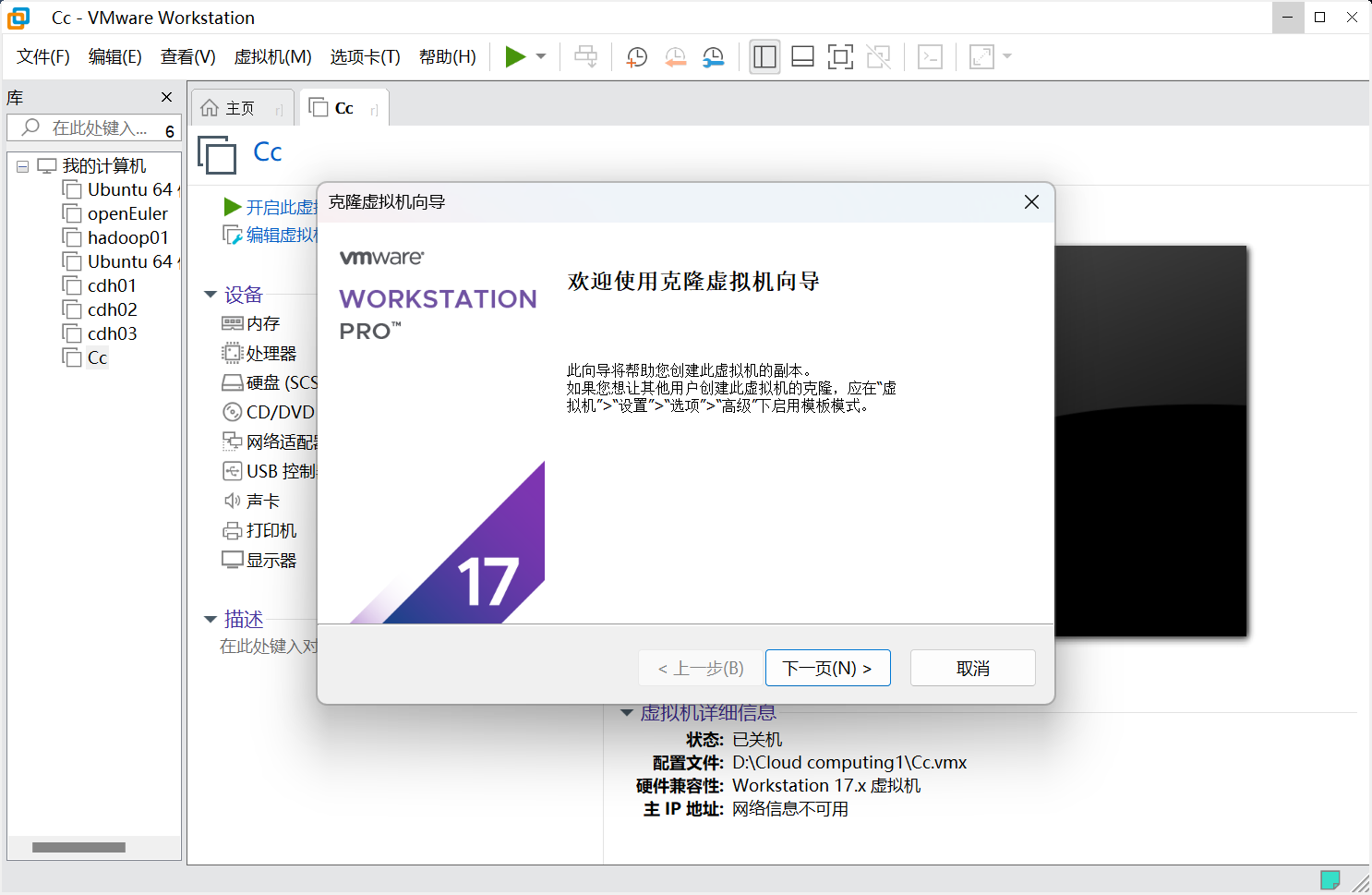Click the stretch guest display icon
1372x895 pixels.
981,57
